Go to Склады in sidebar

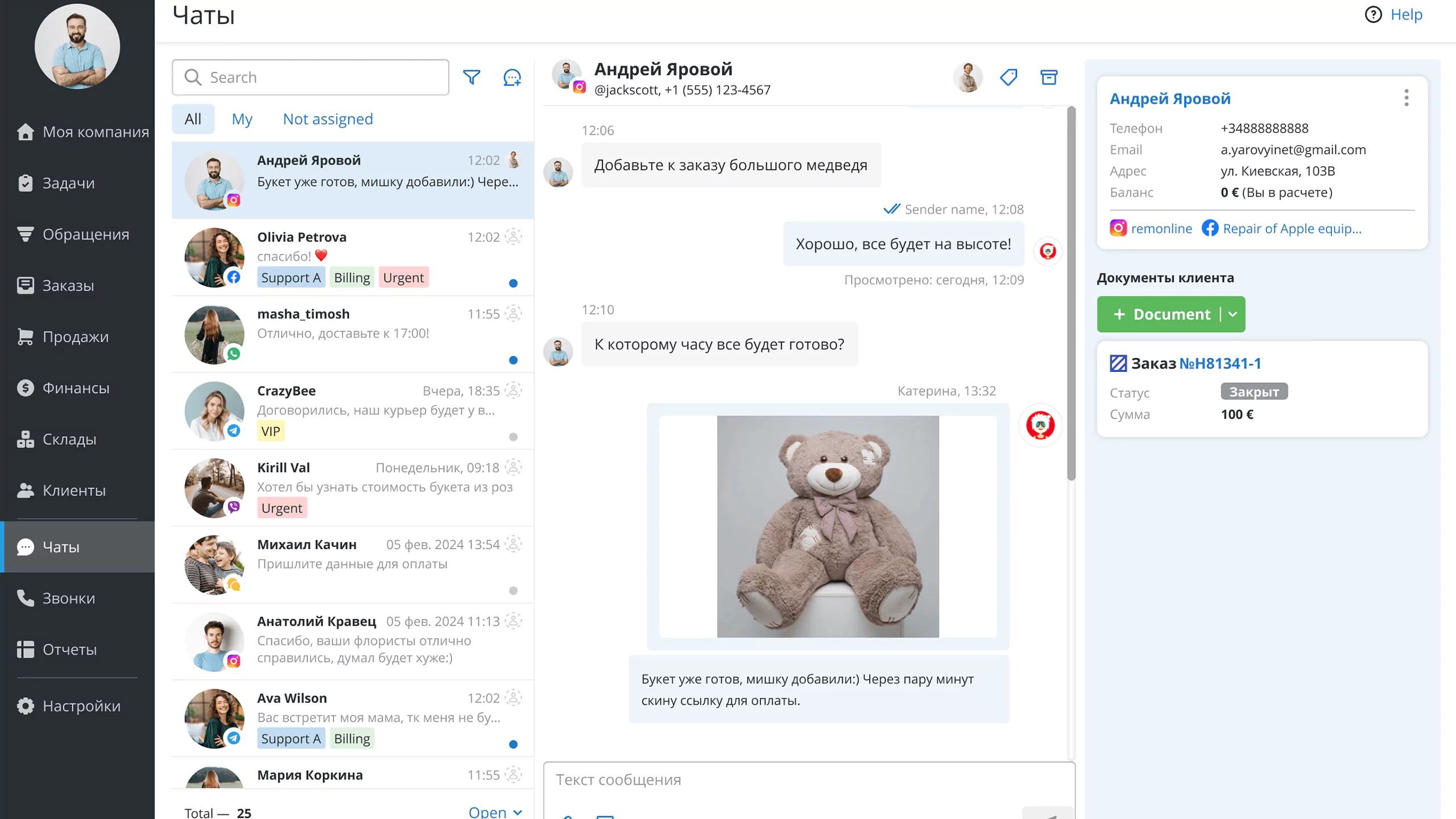tap(77, 439)
